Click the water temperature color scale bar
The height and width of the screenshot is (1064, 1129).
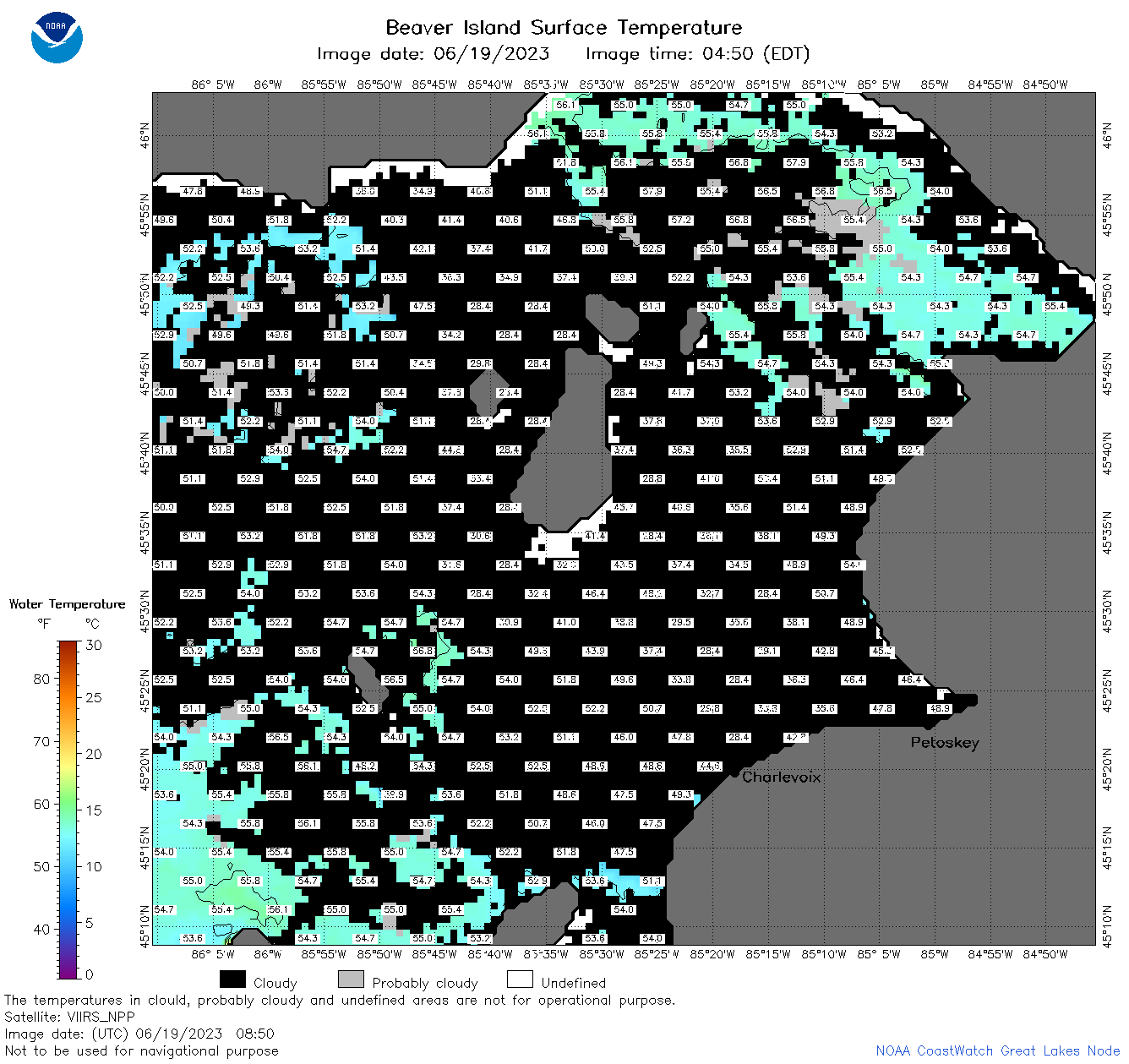[x=68, y=809]
